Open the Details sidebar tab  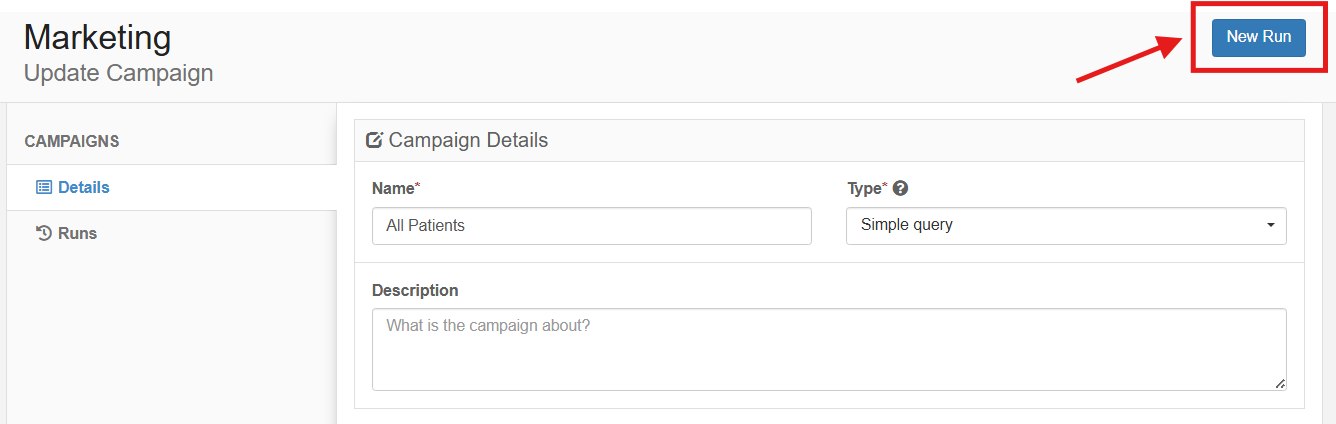(x=171, y=187)
